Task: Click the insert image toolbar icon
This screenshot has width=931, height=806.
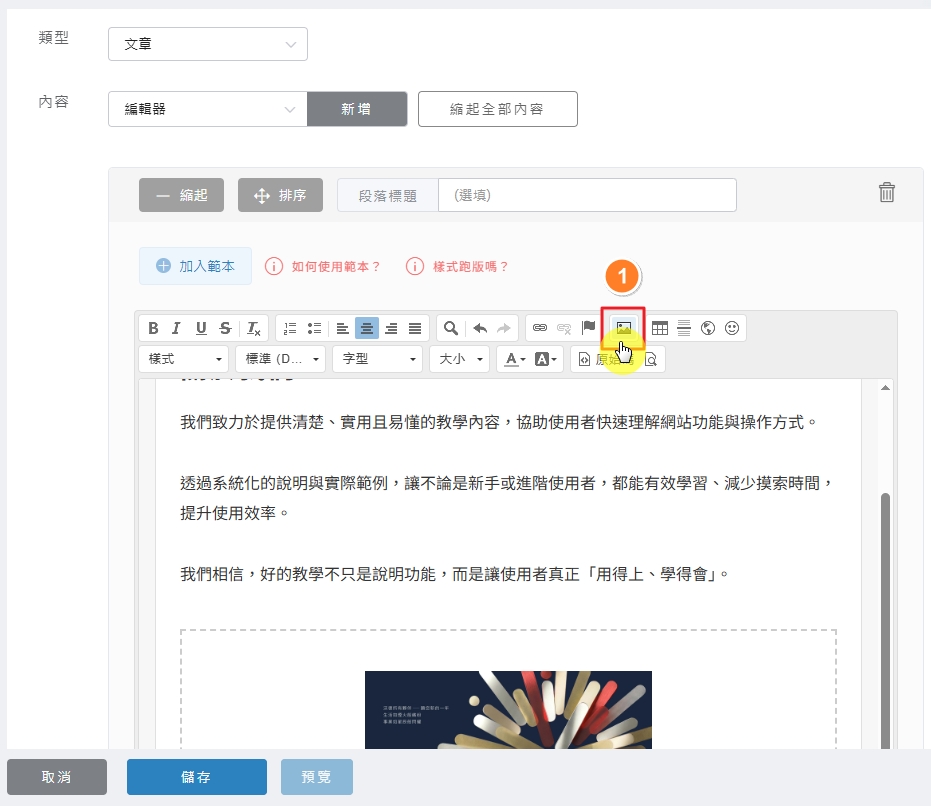Action: [x=624, y=328]
